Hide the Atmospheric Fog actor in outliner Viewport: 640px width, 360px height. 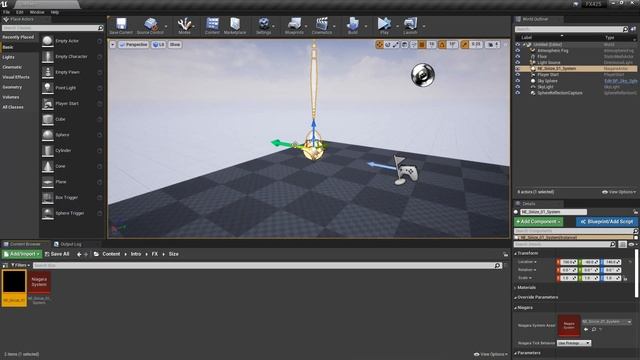click(x=518, y=51)
